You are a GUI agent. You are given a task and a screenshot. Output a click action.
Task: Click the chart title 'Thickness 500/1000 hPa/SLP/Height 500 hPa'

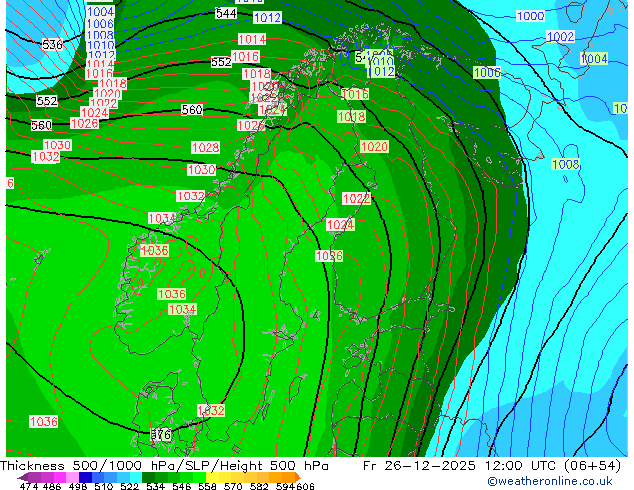coord(164,466)
